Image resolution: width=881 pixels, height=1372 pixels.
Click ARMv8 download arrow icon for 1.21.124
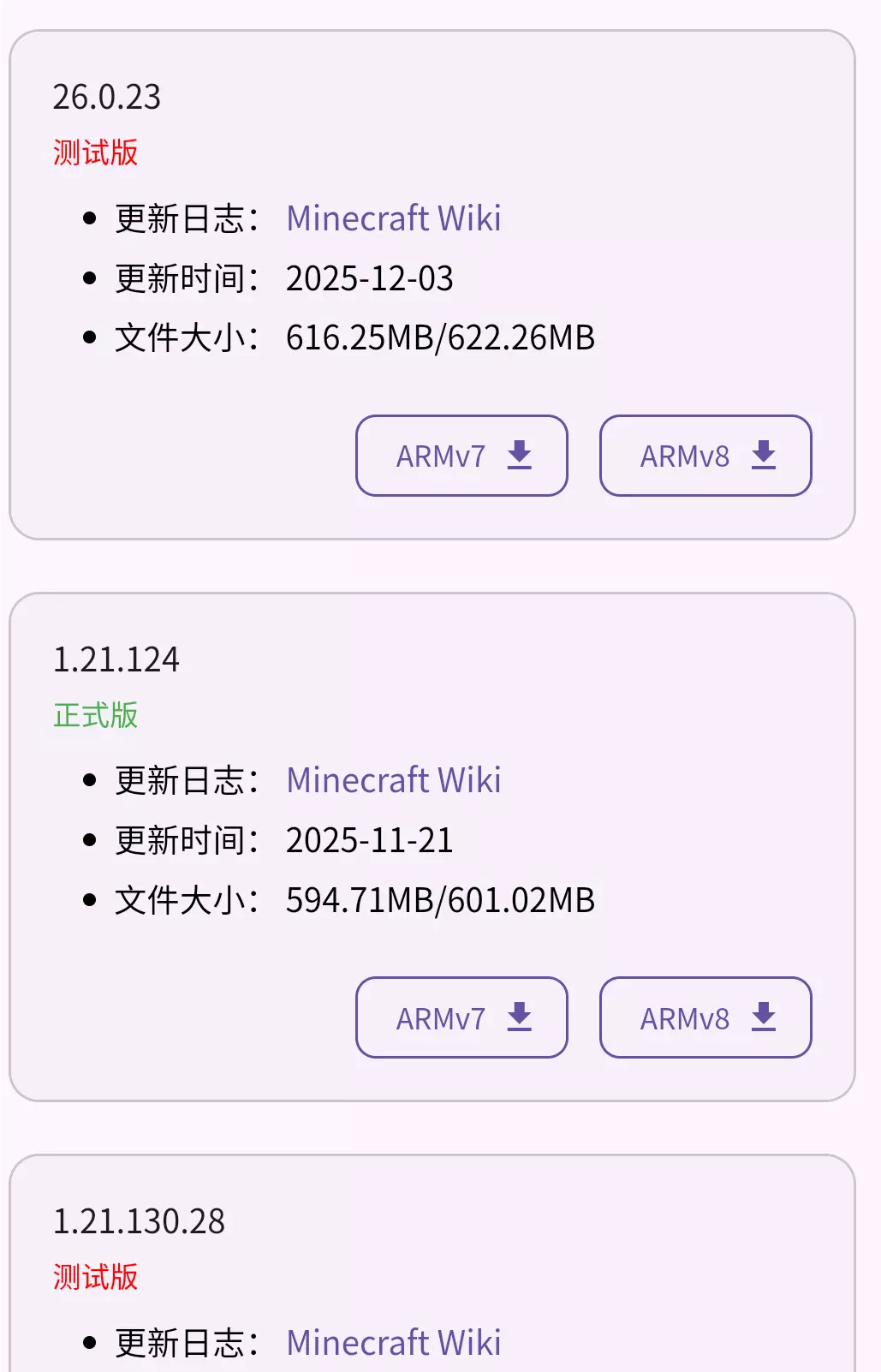click(764, 1017)
